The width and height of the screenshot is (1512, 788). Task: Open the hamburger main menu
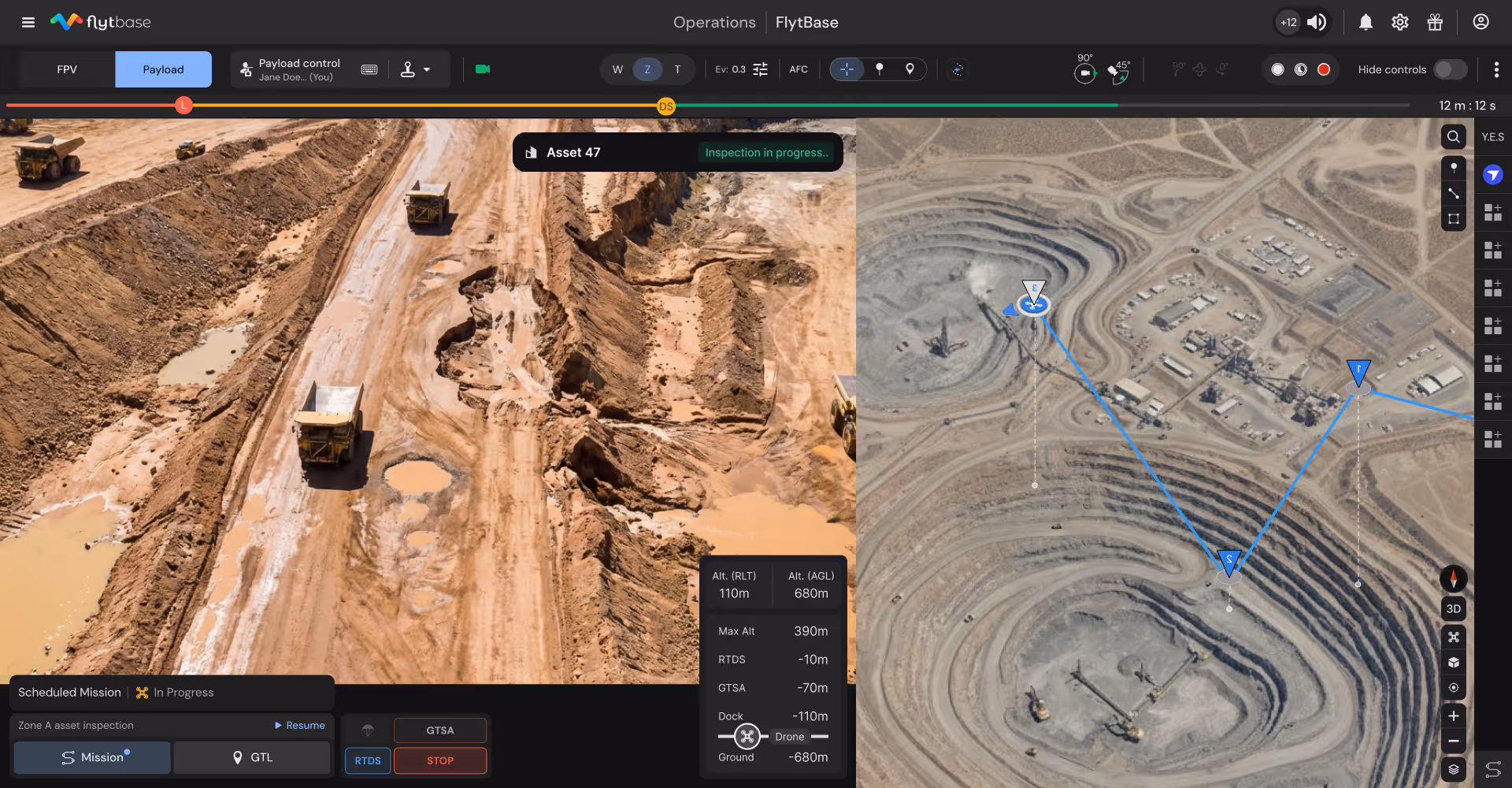point(28,22)
